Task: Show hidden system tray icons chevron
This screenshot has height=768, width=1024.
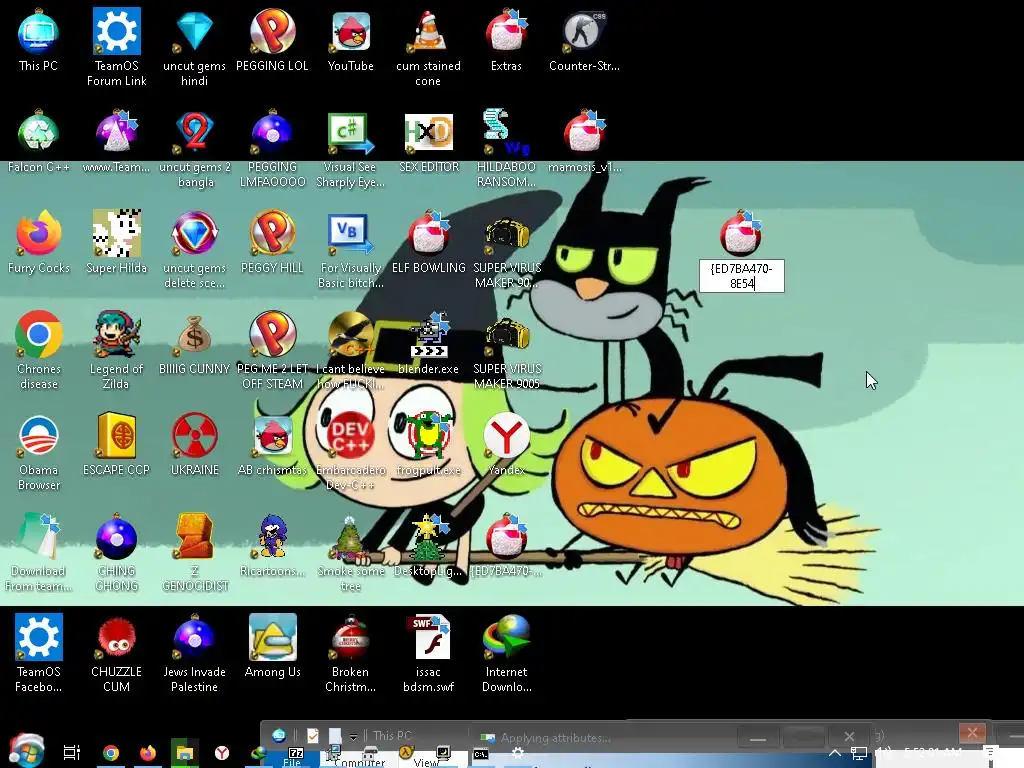Action: click(835, 753)
